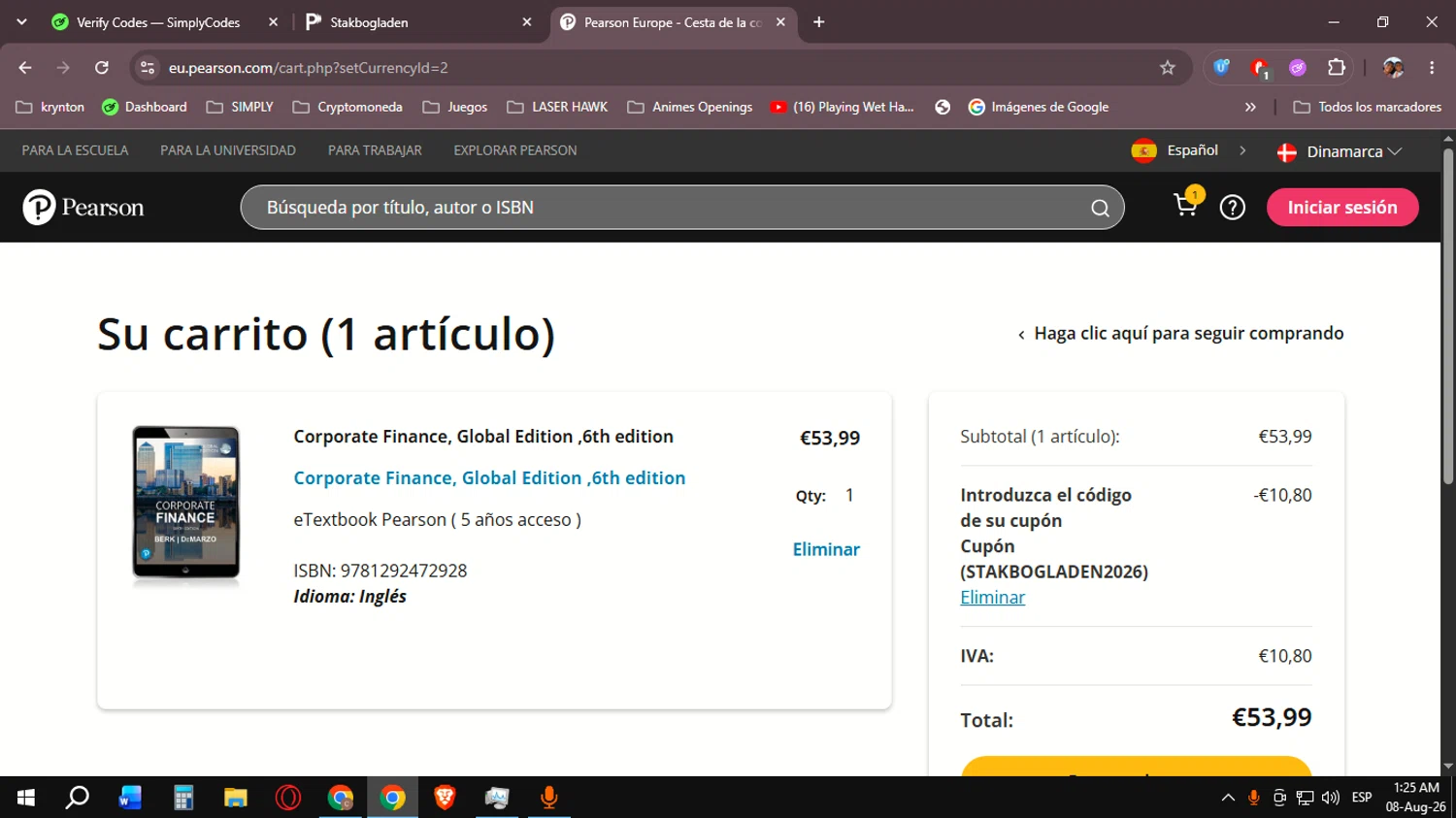Open the blue shield extension
Viewport: 1456px width, 818px height.
[x=1222, y=68]
